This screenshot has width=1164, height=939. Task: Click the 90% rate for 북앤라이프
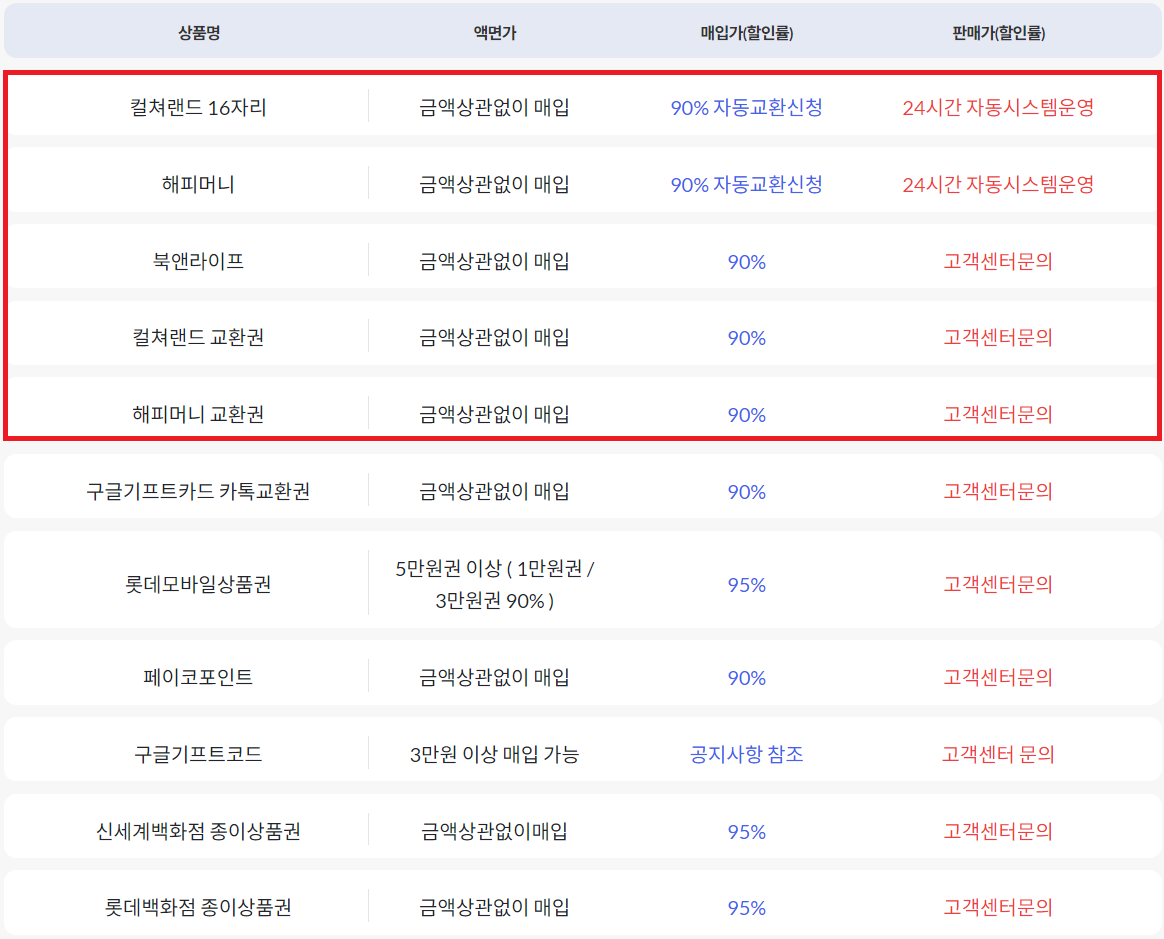tap(747, 261)
